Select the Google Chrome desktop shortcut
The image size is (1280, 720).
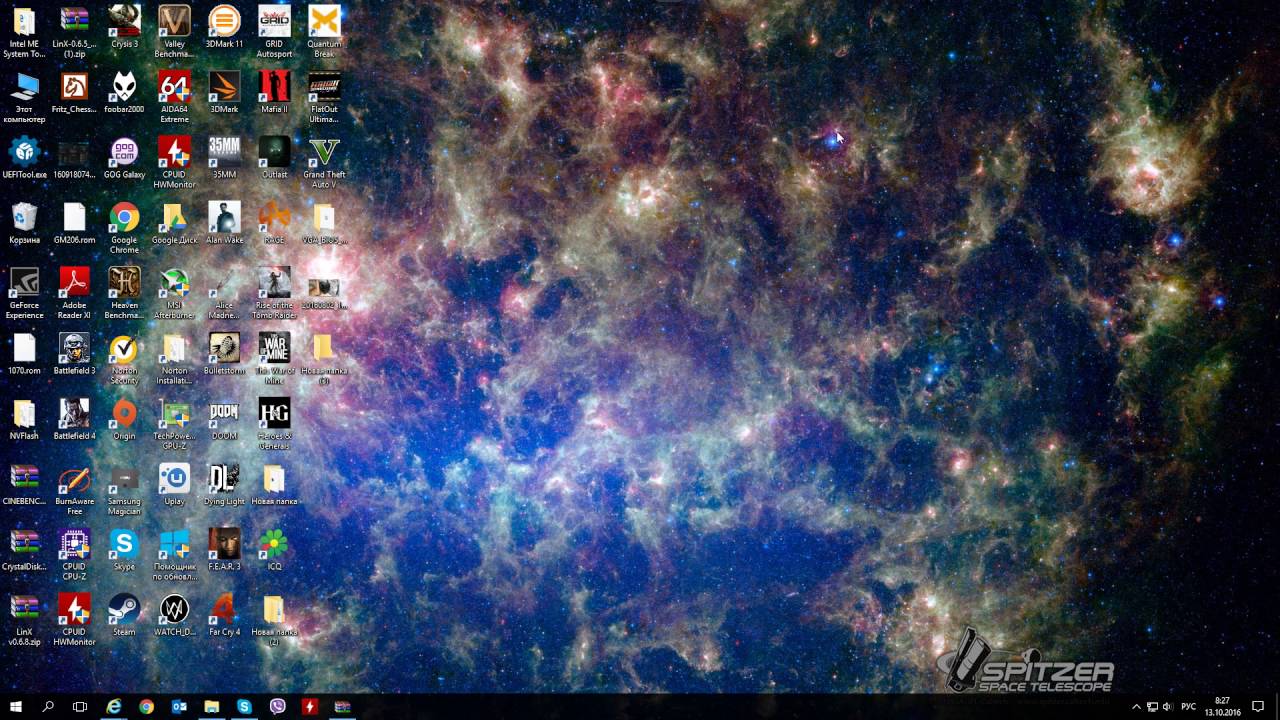click(x=124, y=228)
